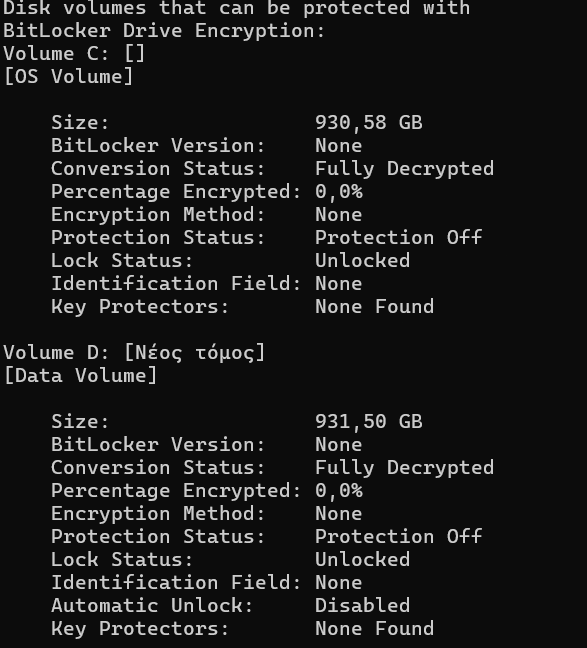Click the 'Unlocked' value for Volume C
587x648 pixels.
click(363, 261)
